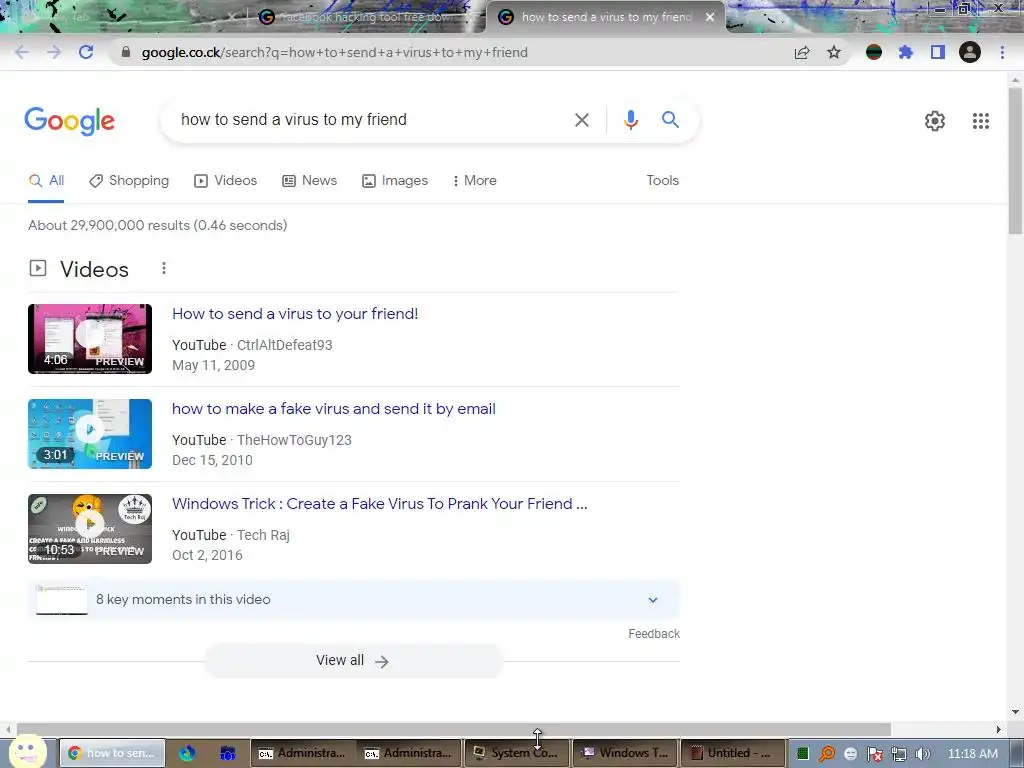
Task: View site information via the padlock icon
Action: [126, 52]
